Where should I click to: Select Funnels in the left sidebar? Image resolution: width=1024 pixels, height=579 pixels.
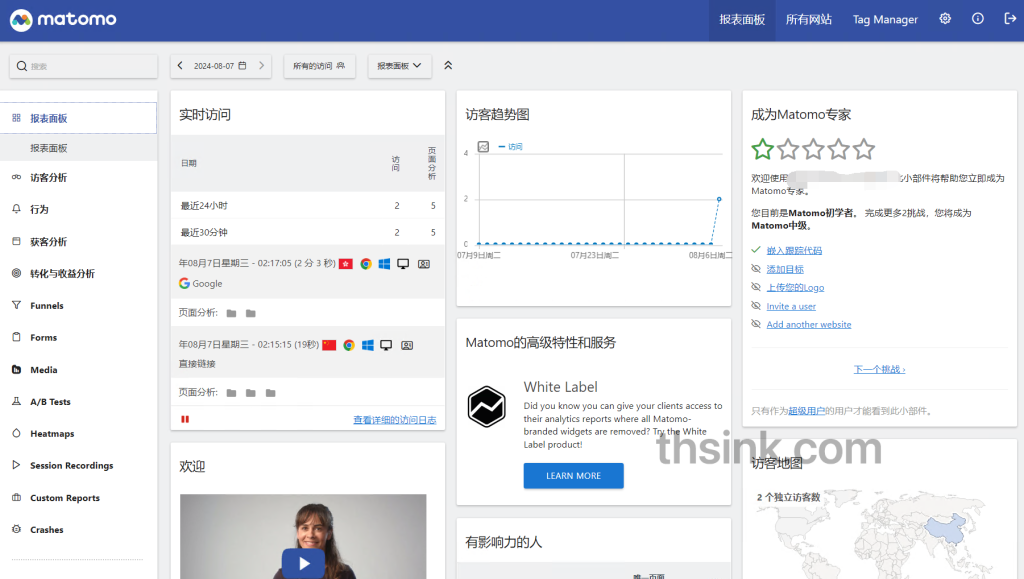pyautogui.click(x=50, y=305)
